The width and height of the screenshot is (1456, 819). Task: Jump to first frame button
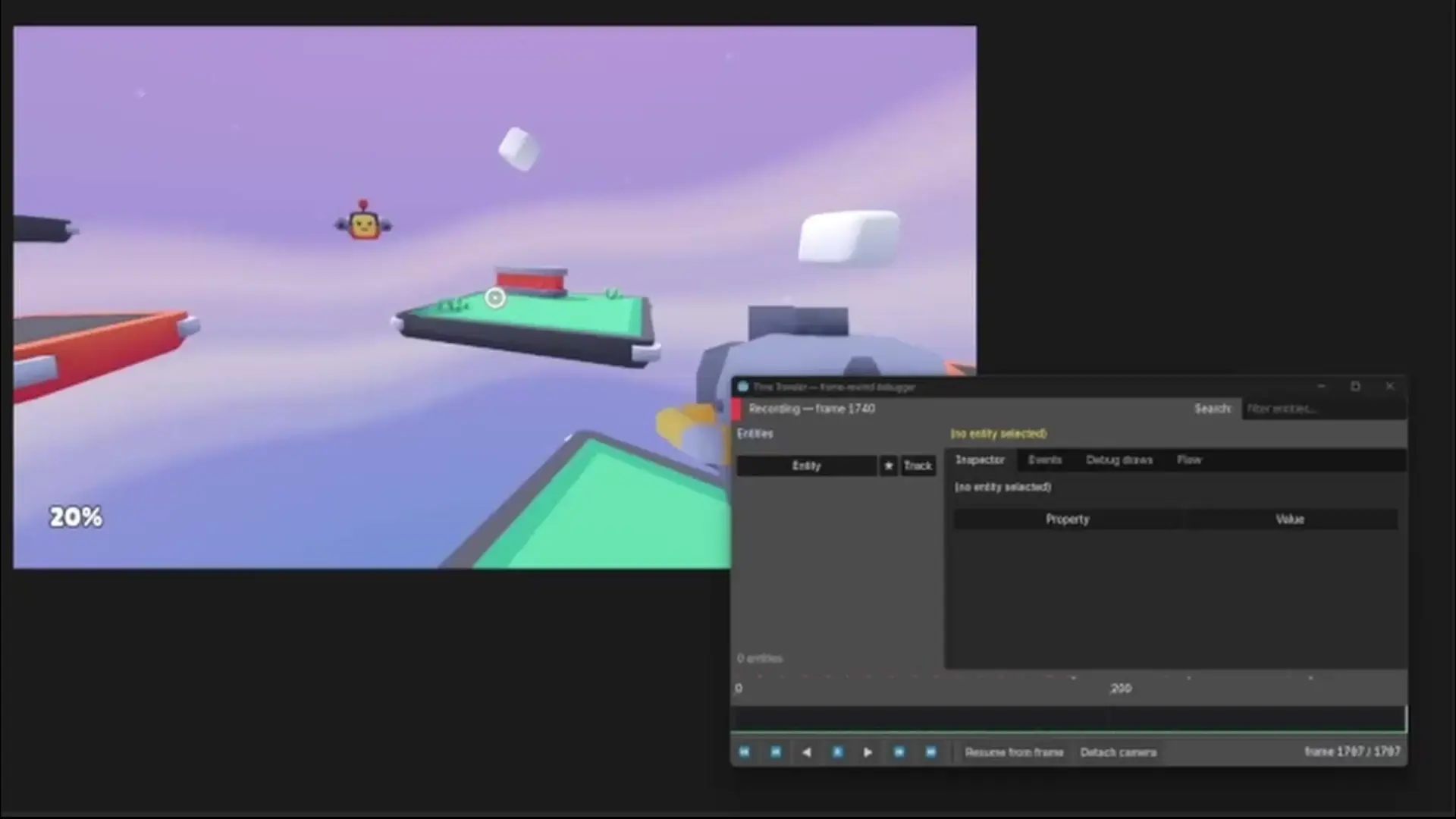point(744,752)
